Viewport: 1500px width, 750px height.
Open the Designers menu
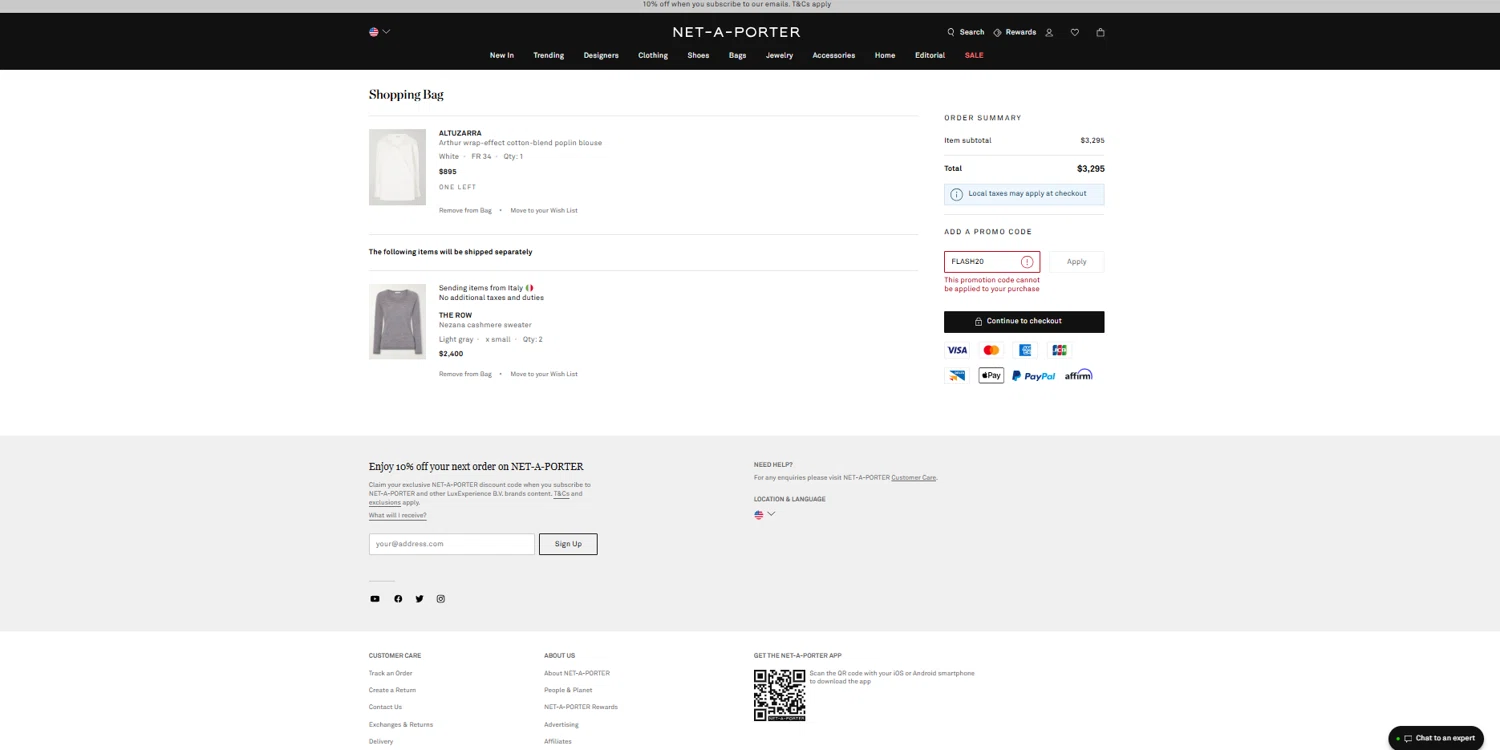pyautogui.click(x=601, y=55)
